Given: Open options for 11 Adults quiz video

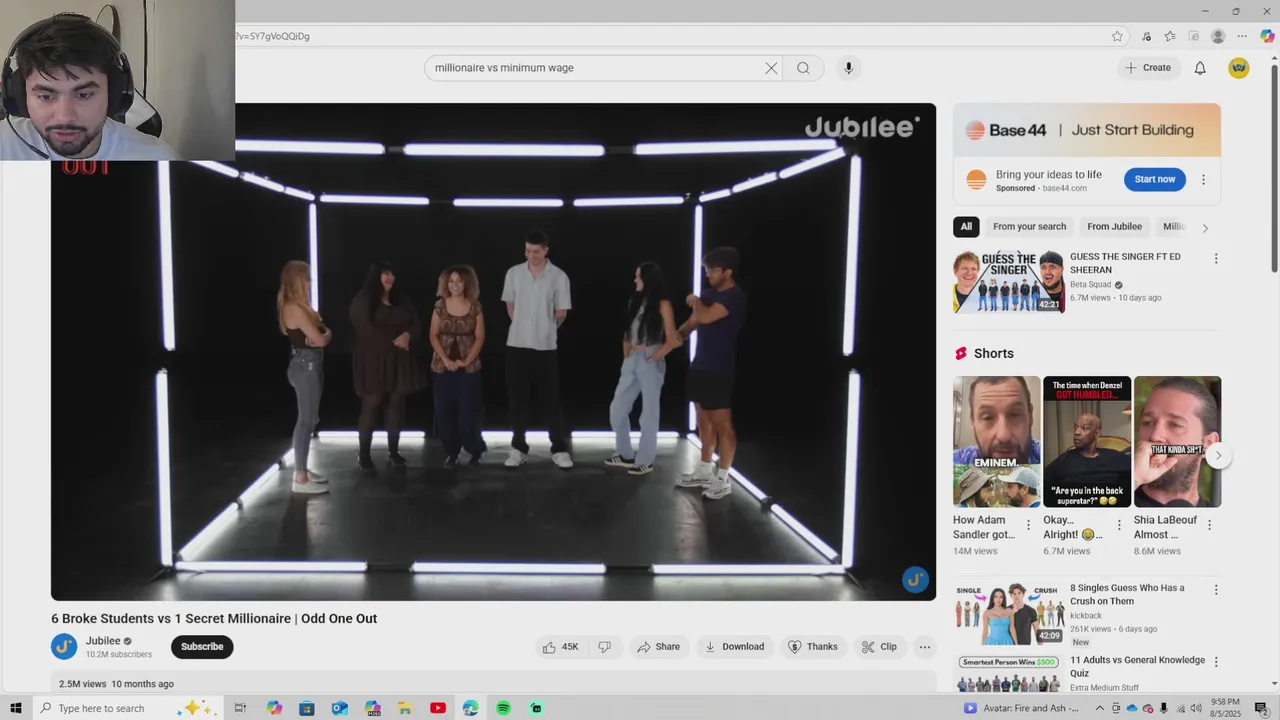Looking at the screenshot, I should coord(1216,662).
